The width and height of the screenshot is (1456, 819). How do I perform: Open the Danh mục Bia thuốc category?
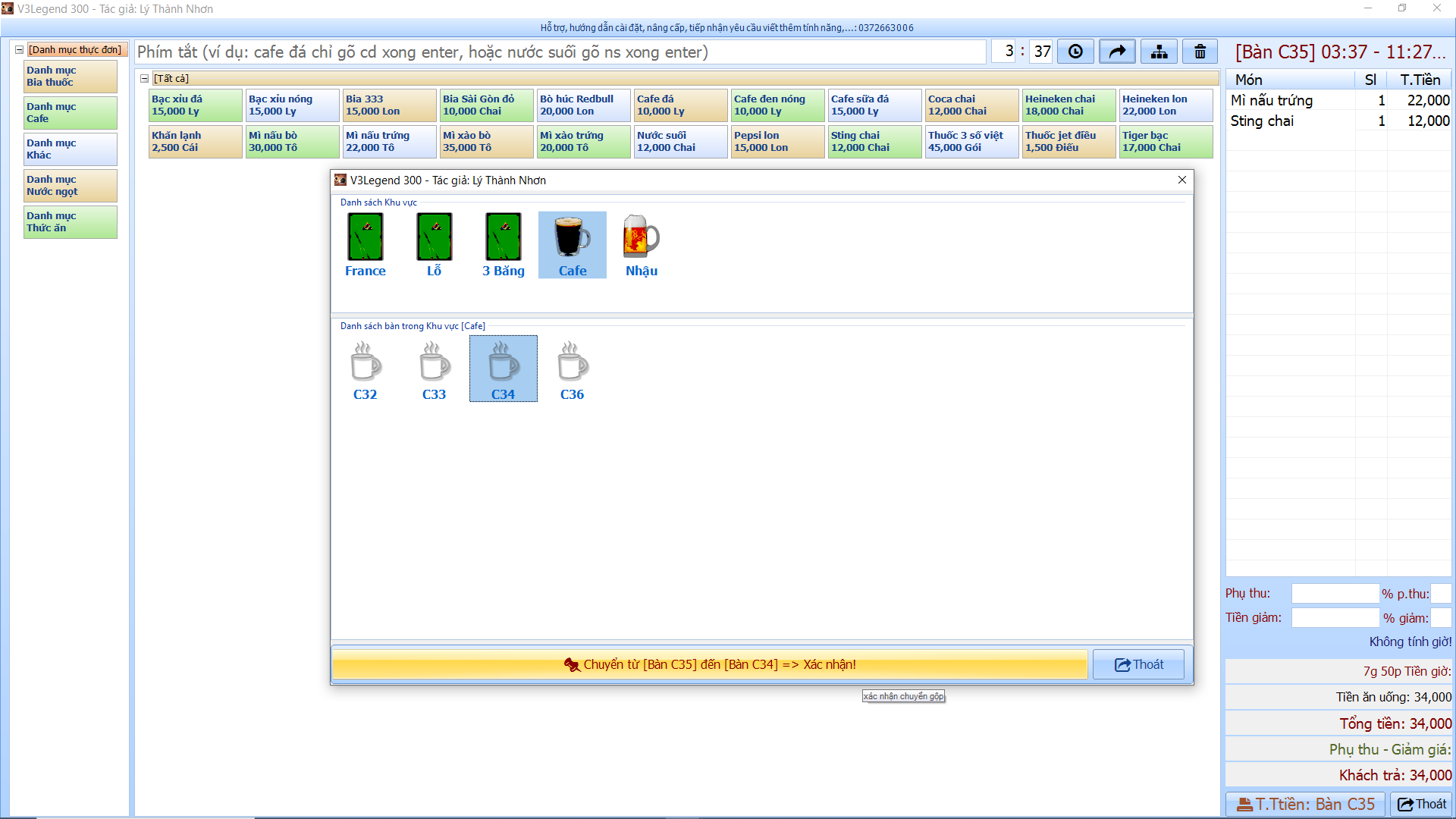71,77
